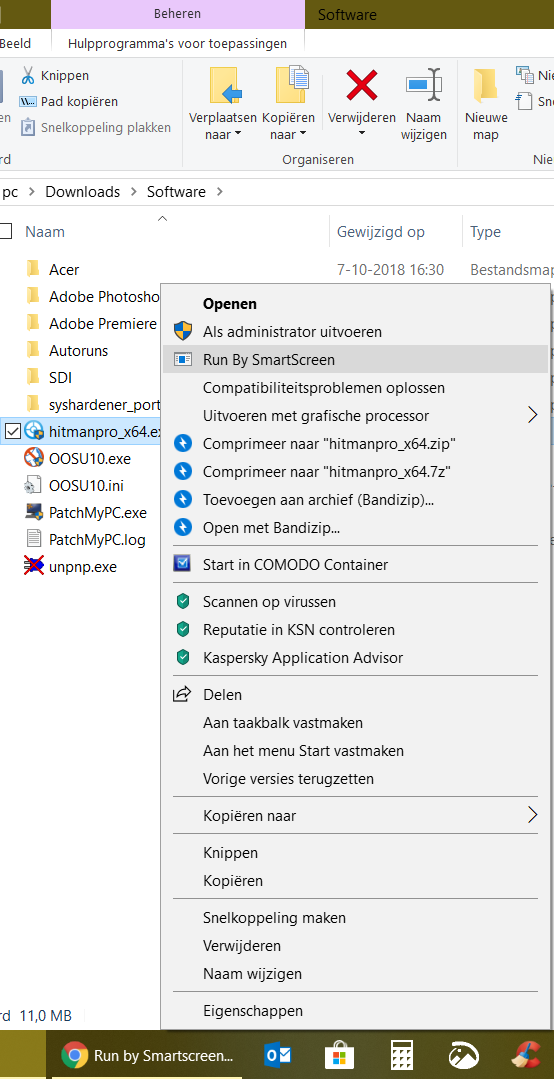The width and height of the screenshot is (554, 1079).
Task: Click the SDI folder icon
Action: (32, 377)
